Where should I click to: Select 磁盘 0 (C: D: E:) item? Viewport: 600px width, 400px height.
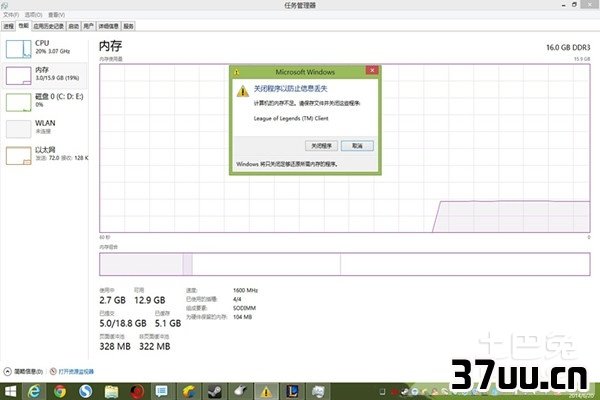click(44, 102)
